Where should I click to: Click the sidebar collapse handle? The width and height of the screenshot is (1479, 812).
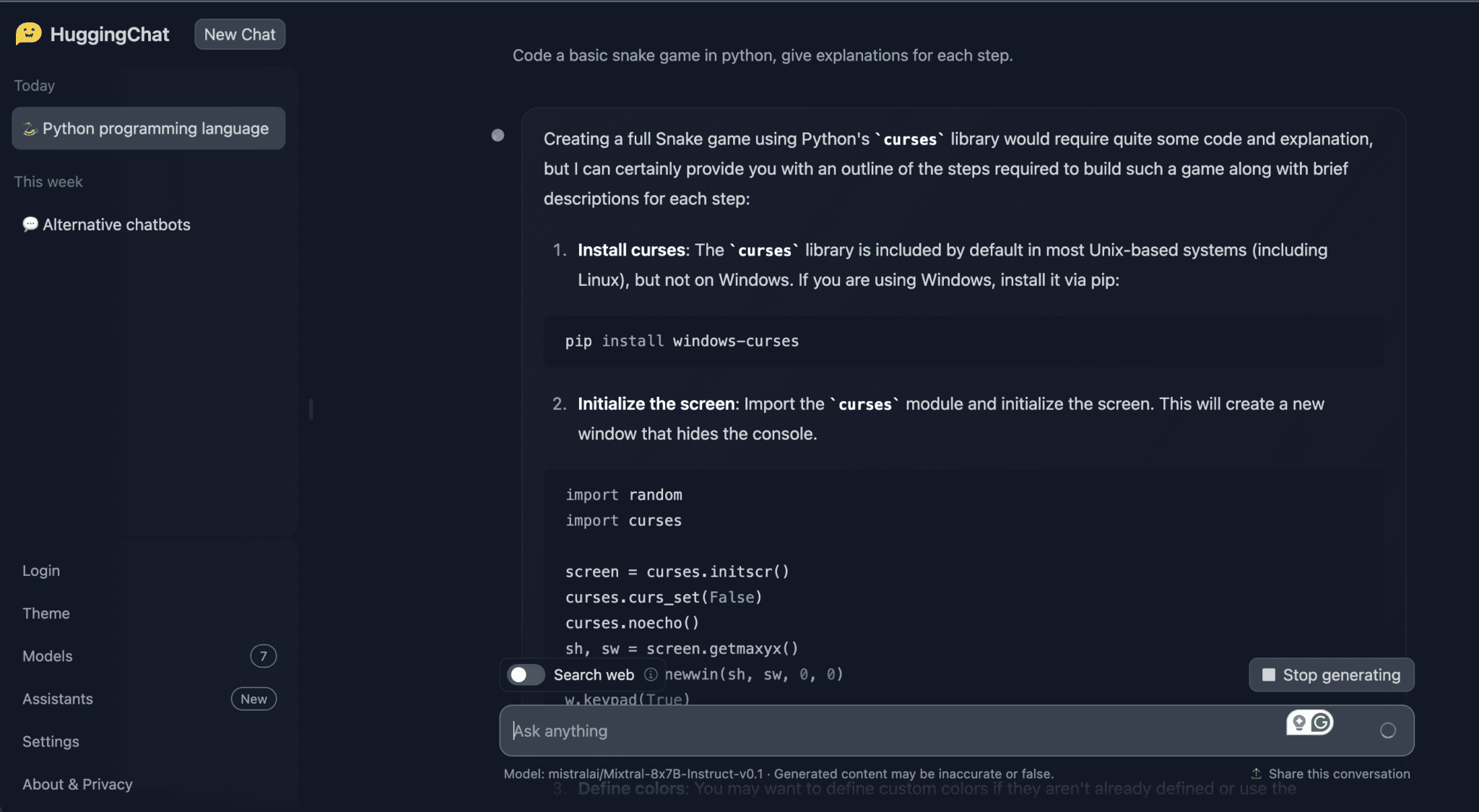[311, 409]
